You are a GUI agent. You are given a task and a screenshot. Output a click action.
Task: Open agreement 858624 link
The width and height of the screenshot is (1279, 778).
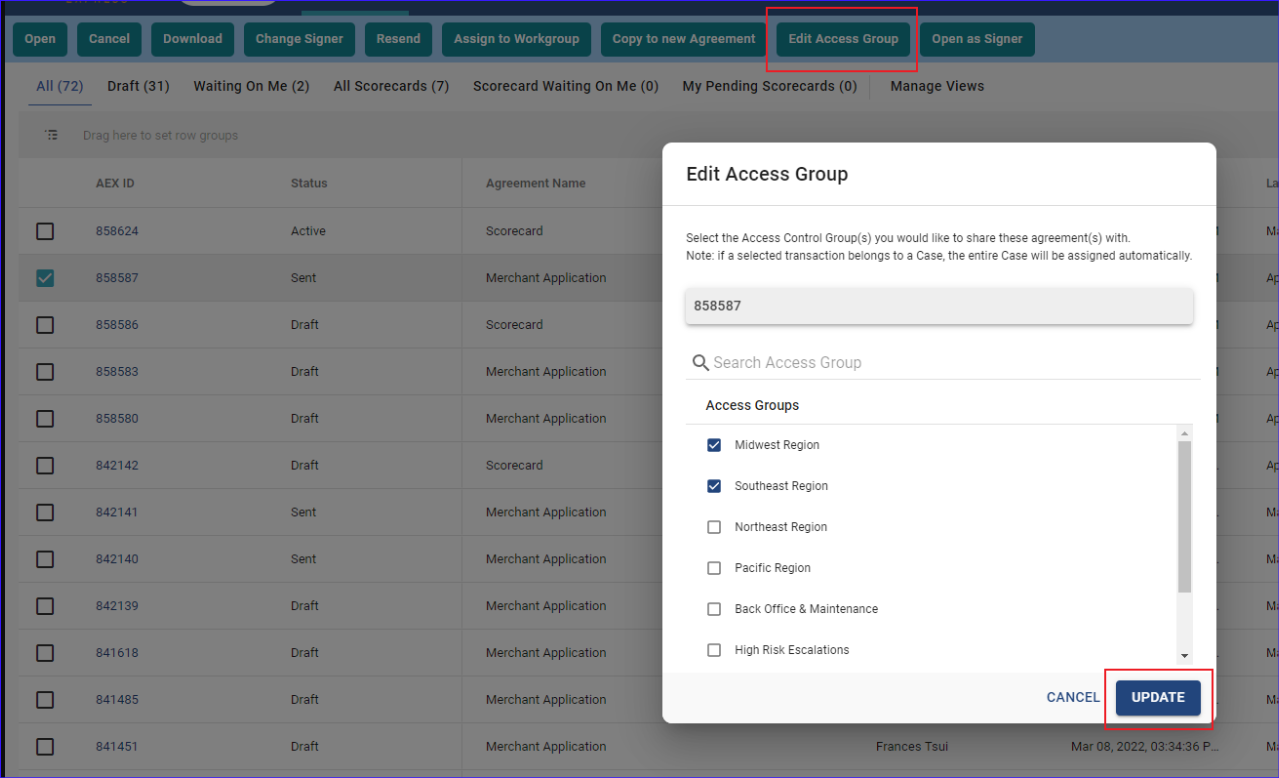(x=117, y=231)
